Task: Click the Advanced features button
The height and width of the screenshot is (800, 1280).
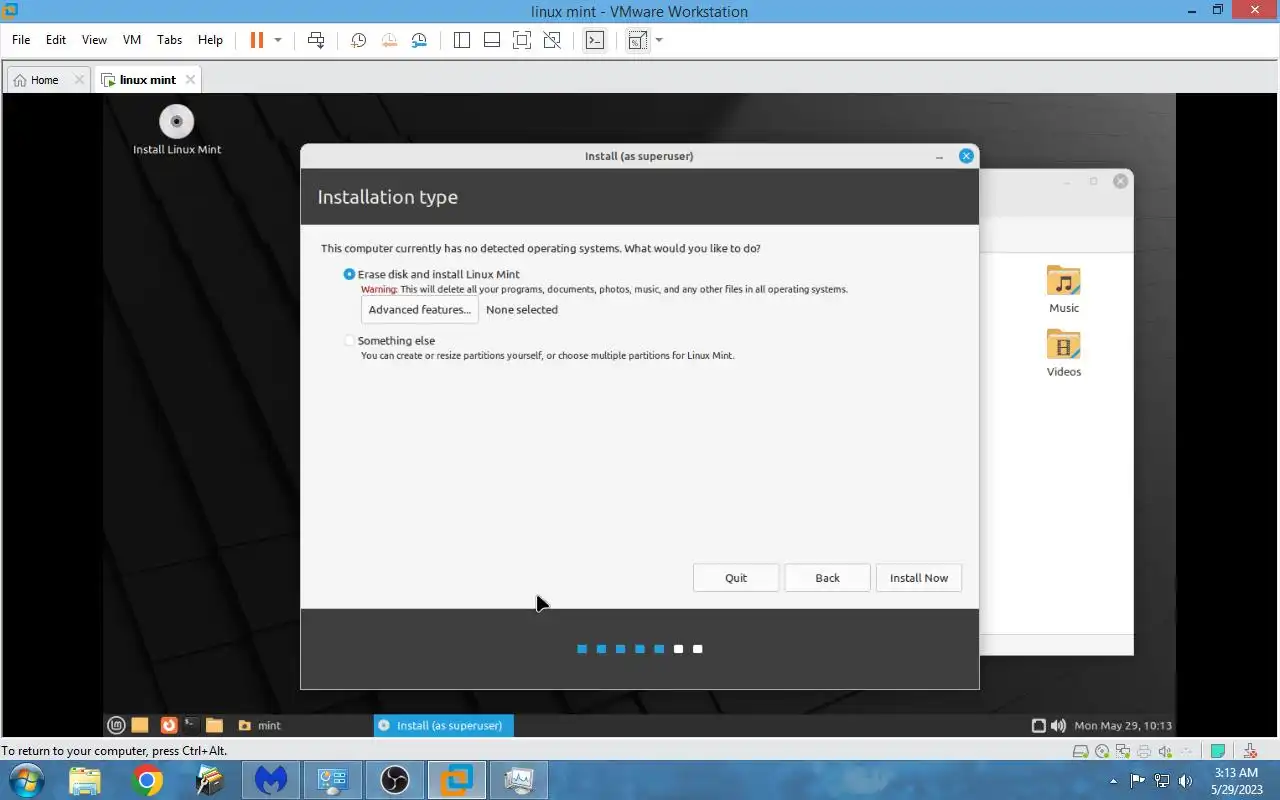Action: pyautogui.click(x=419, y=310)
